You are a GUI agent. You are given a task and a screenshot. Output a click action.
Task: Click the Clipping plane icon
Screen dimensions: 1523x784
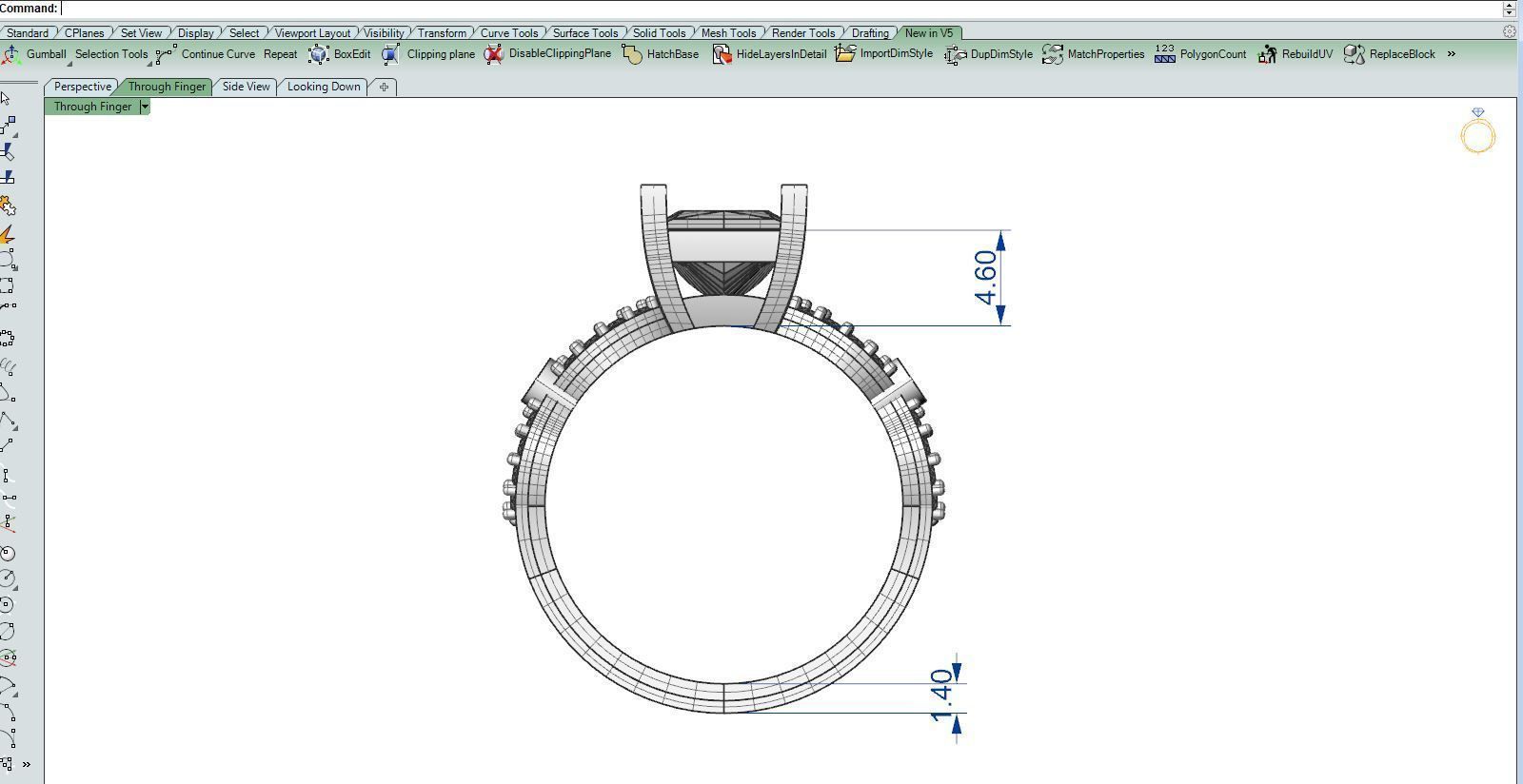tap(391, 54)
